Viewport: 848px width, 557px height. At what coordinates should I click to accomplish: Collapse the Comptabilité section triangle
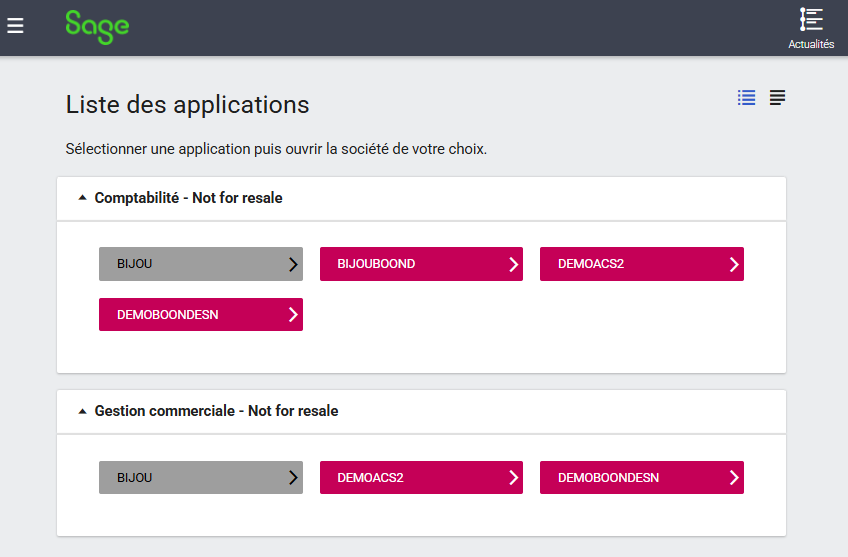[82, 198]
